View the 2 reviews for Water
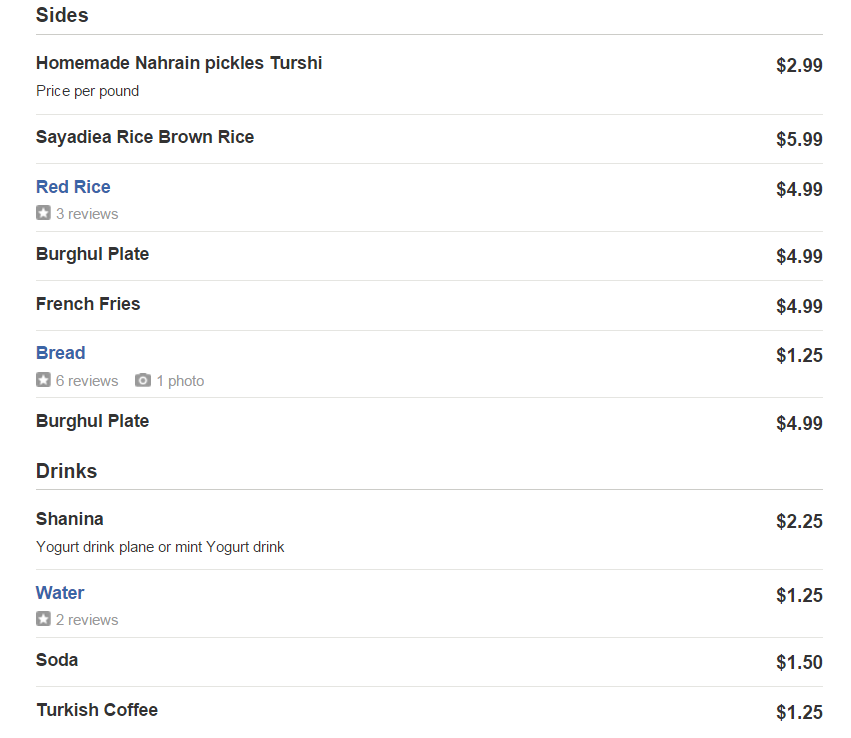The width and height of the screenshot is (851, 738). tap(87, 620)
